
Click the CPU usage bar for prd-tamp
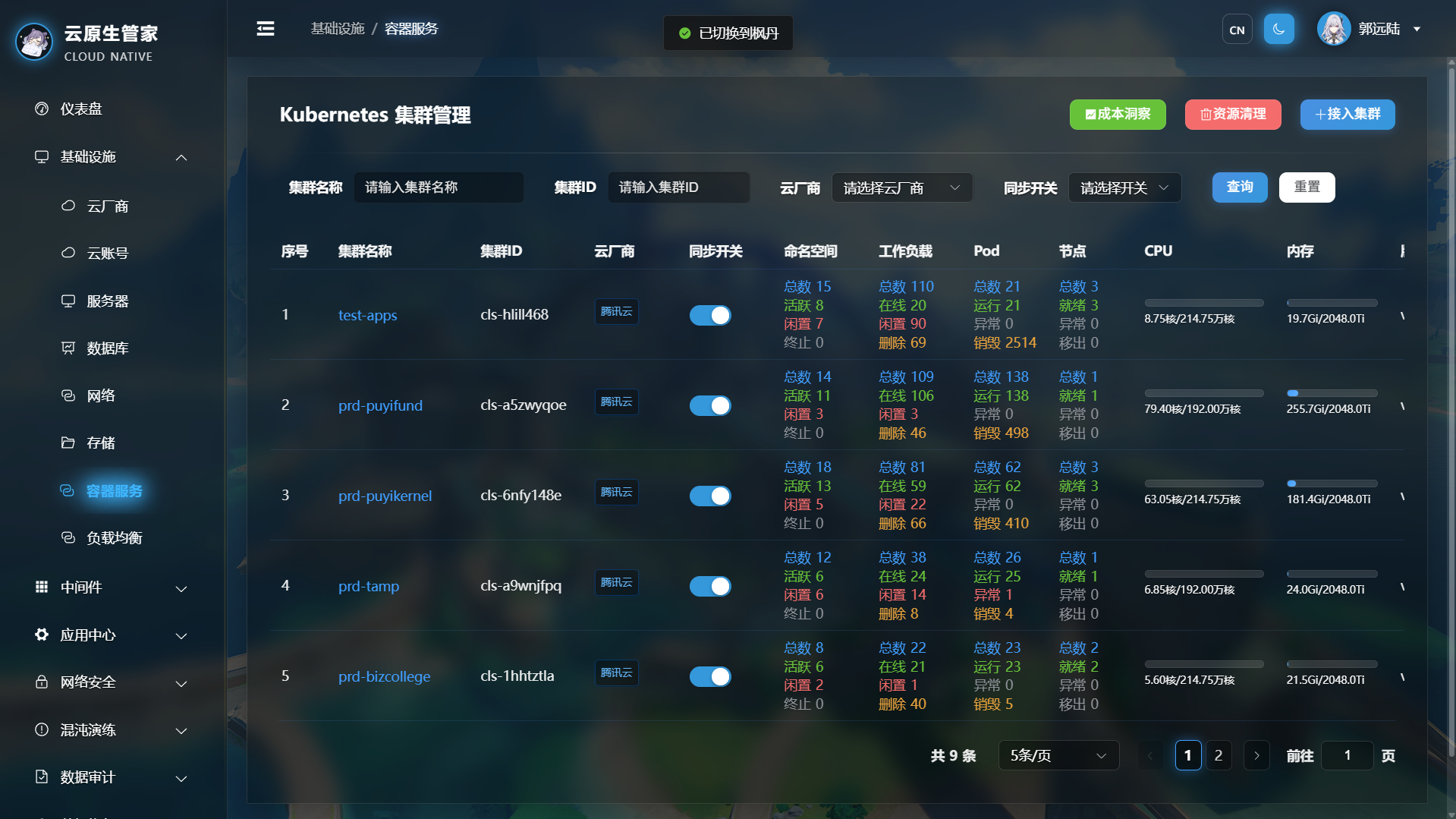tap(1204, 574)
